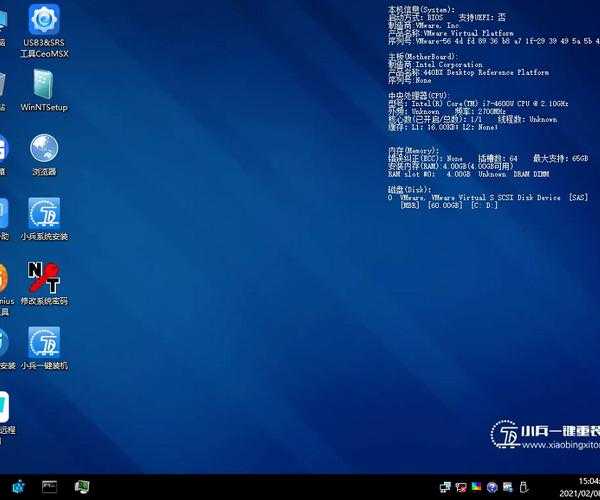Launch WinNTSetup from the desktop
Viewport: 600px width, 500px height.
(44, 85)
